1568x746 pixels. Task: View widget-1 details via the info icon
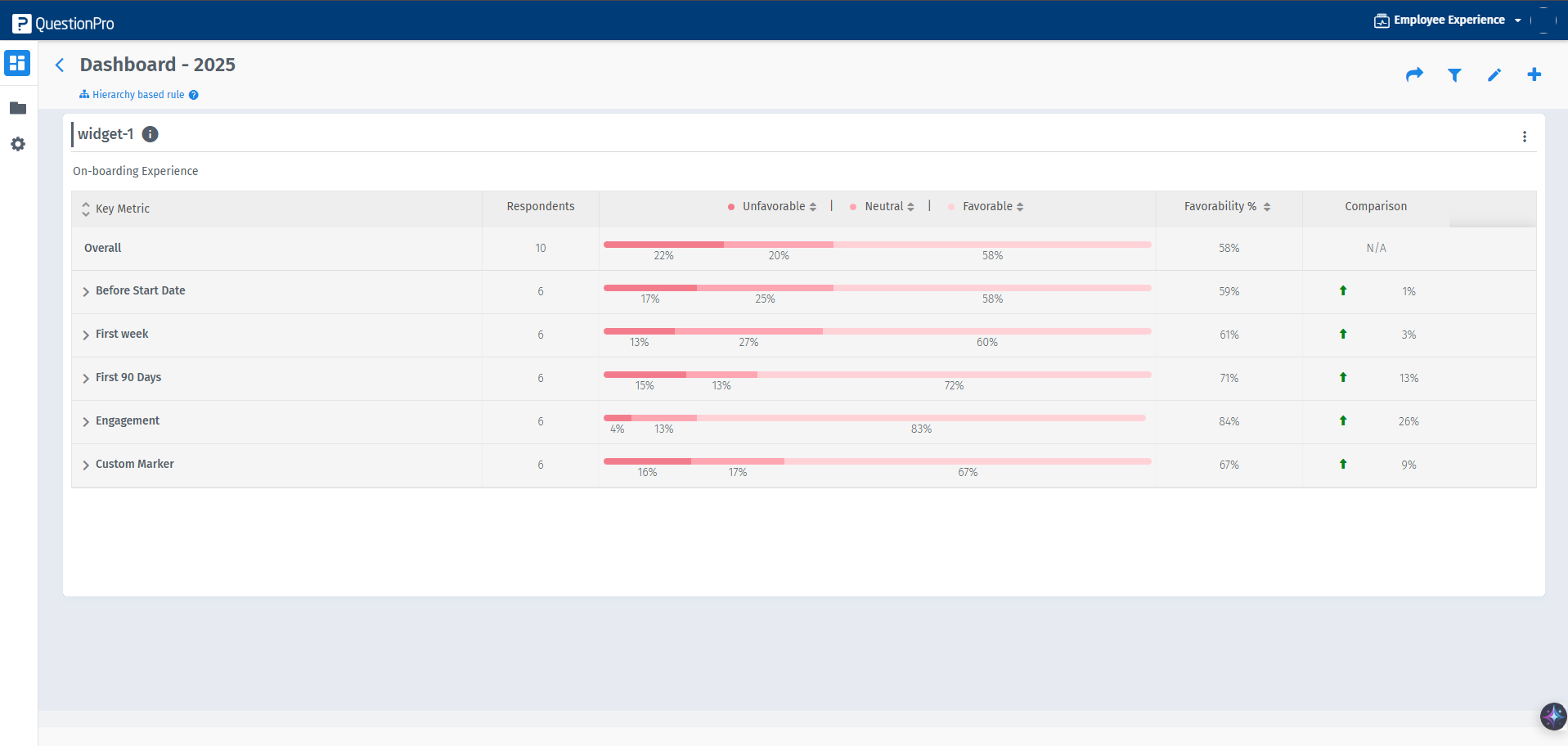[150, 134]
